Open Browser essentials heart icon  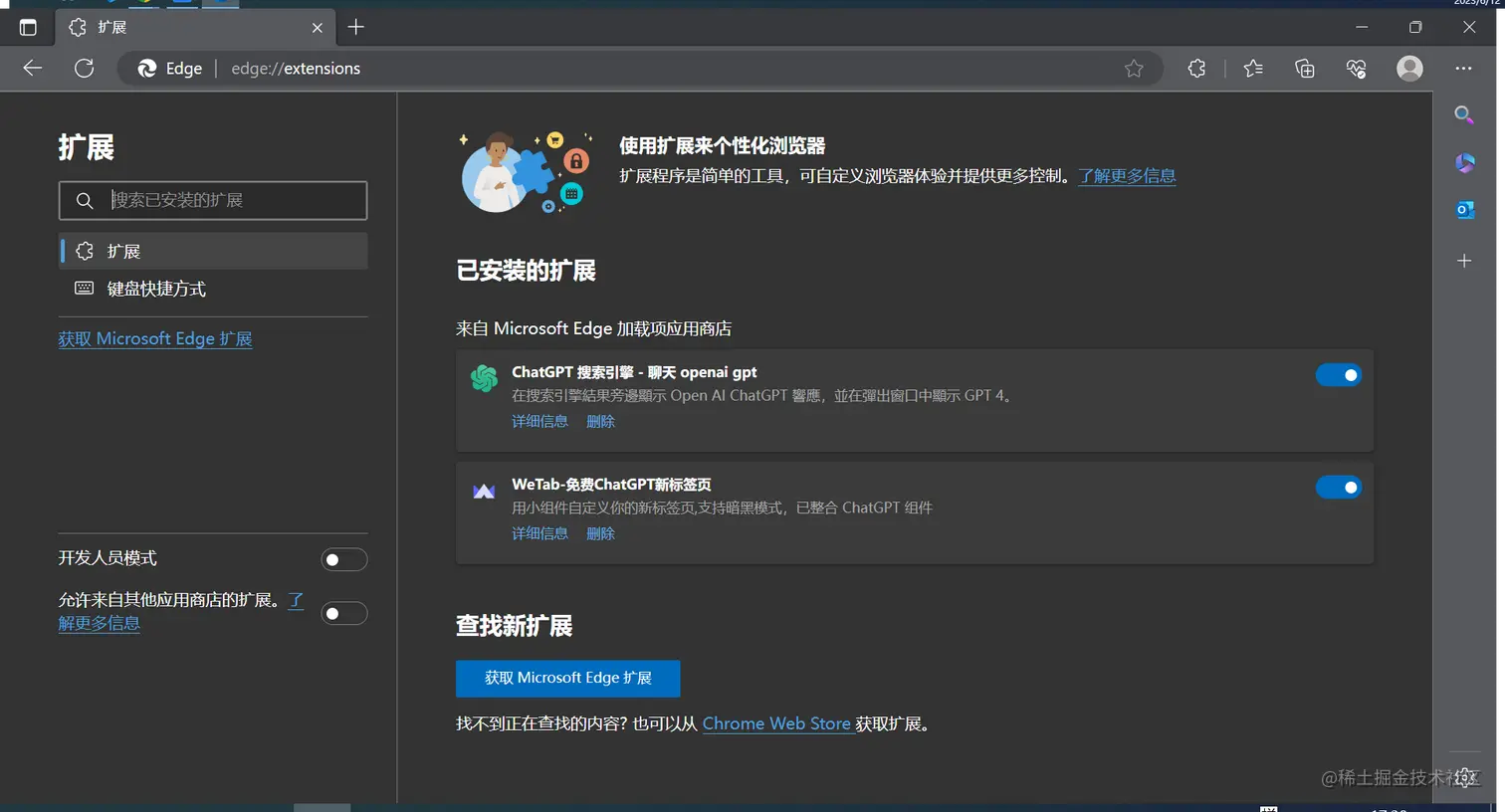[x=1357, y=68]
